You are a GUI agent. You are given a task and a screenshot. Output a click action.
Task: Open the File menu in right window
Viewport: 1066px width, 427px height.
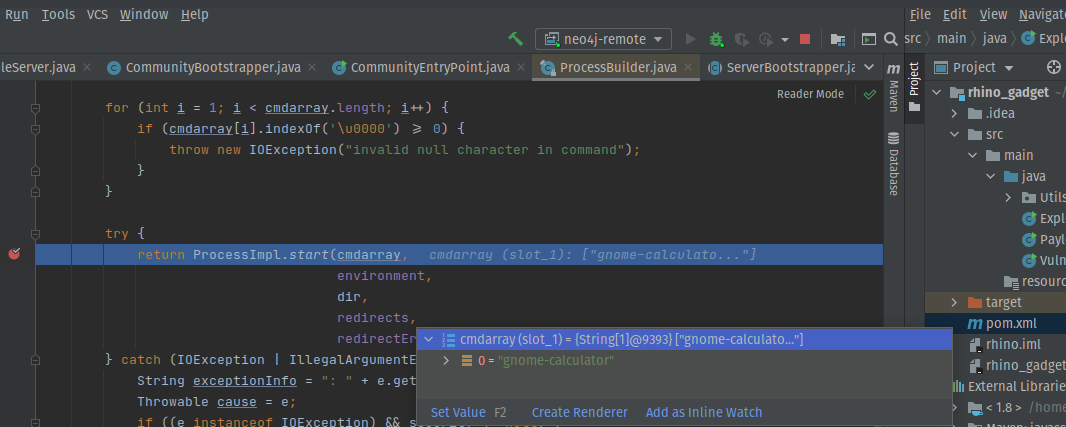point(920,14)
